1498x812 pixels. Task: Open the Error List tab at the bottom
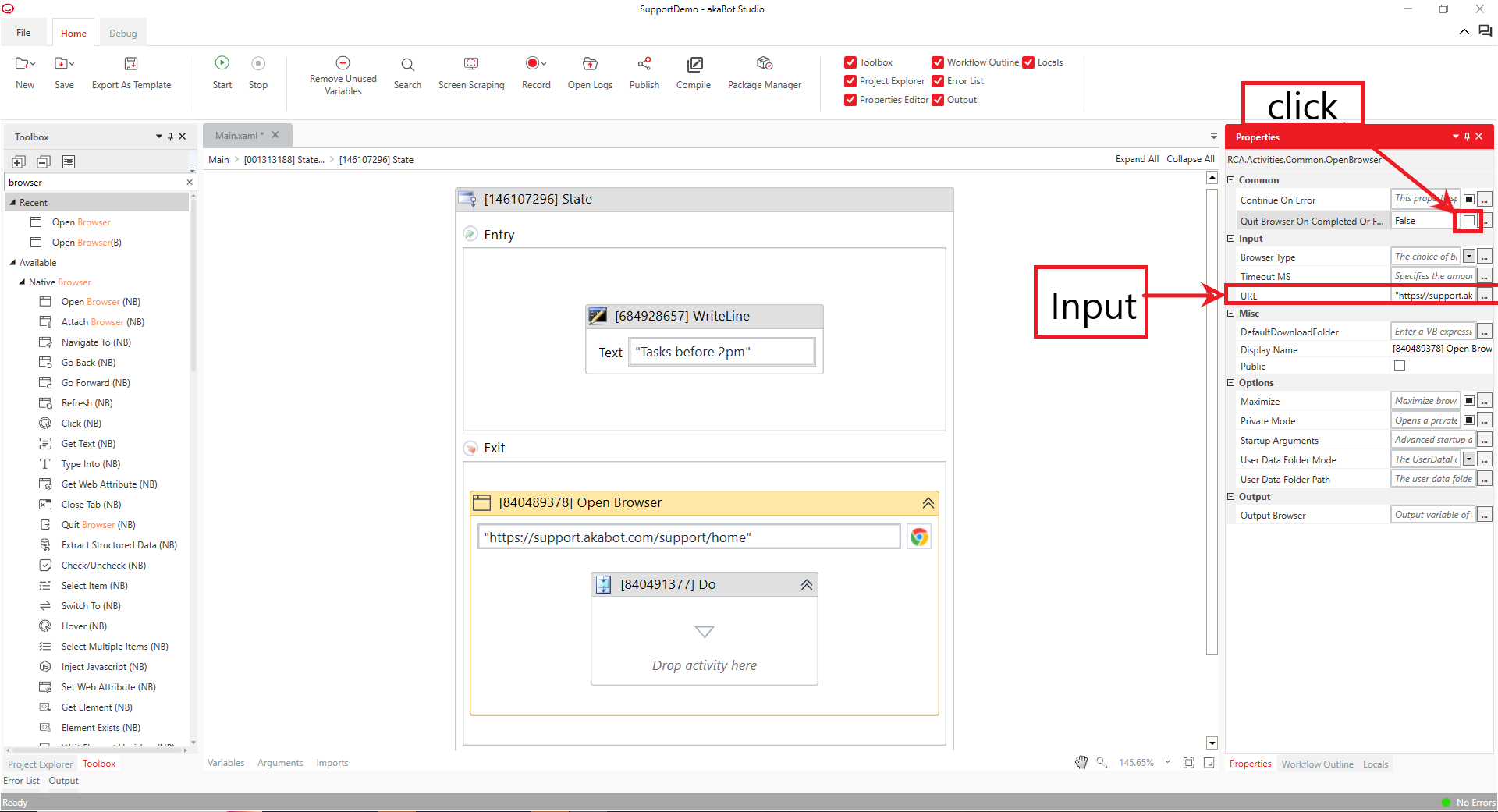click(x=21, y=781)
